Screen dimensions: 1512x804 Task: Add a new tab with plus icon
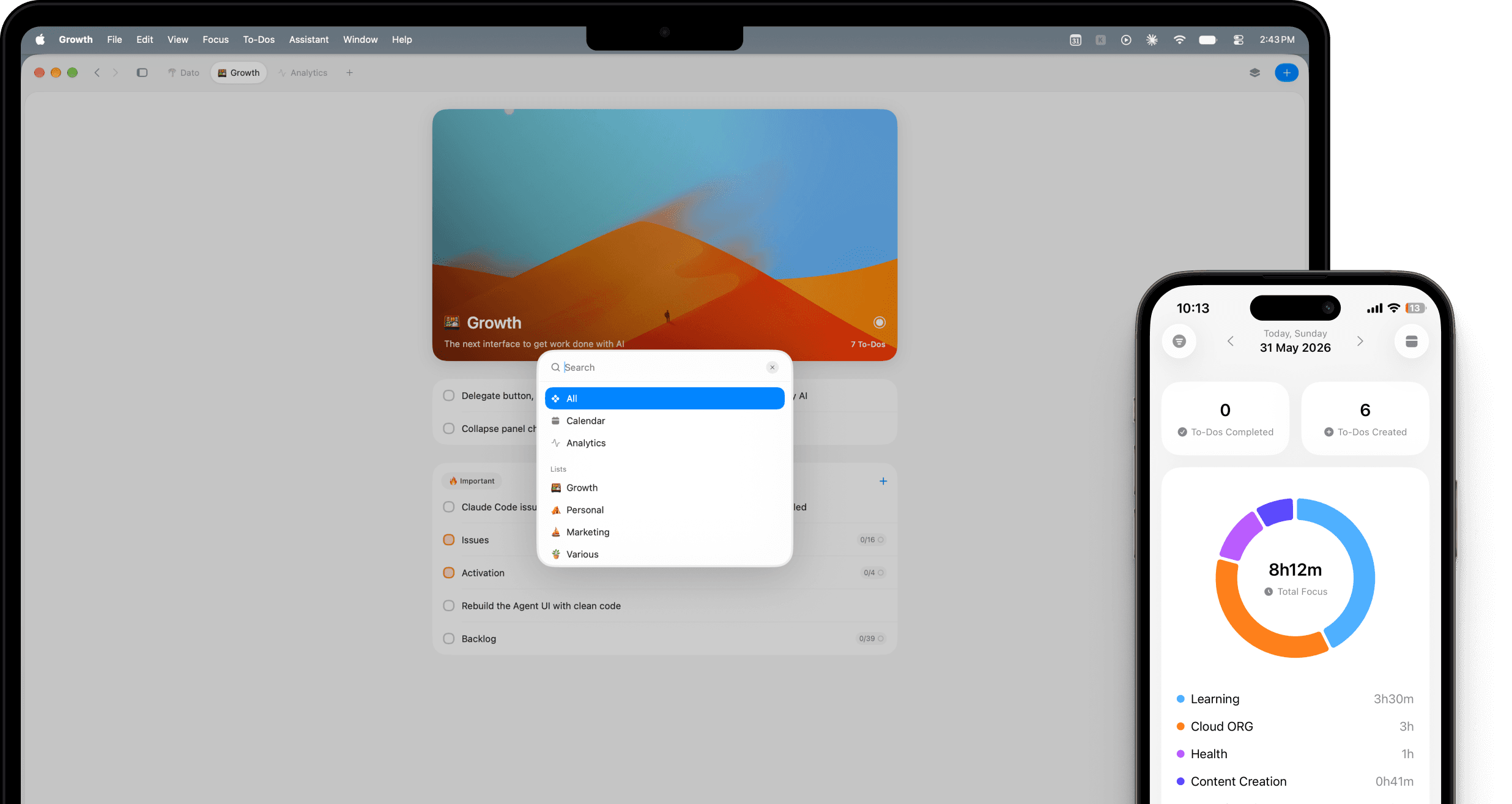point(349,72)
